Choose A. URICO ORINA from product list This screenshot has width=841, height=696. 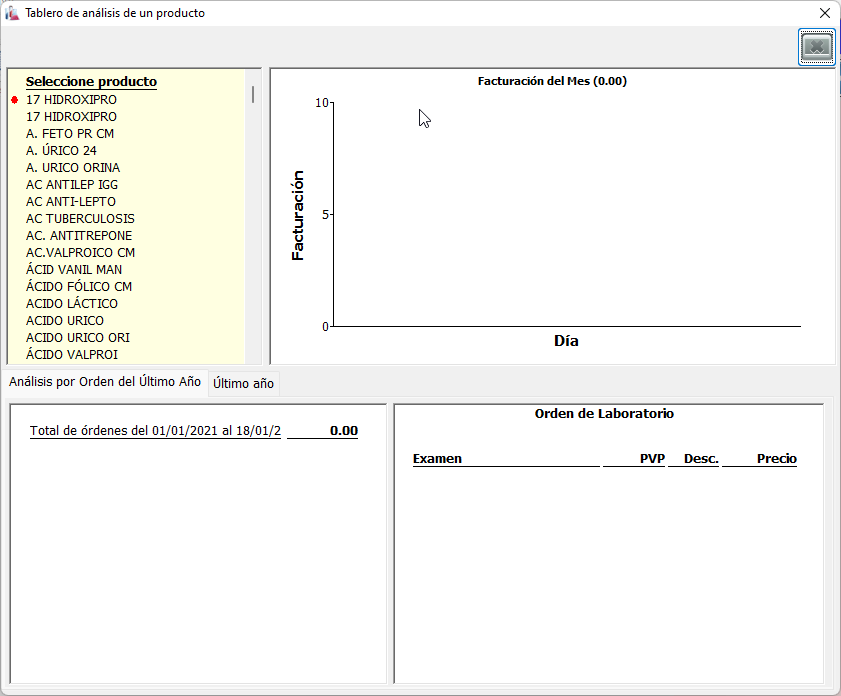point(73,168)
